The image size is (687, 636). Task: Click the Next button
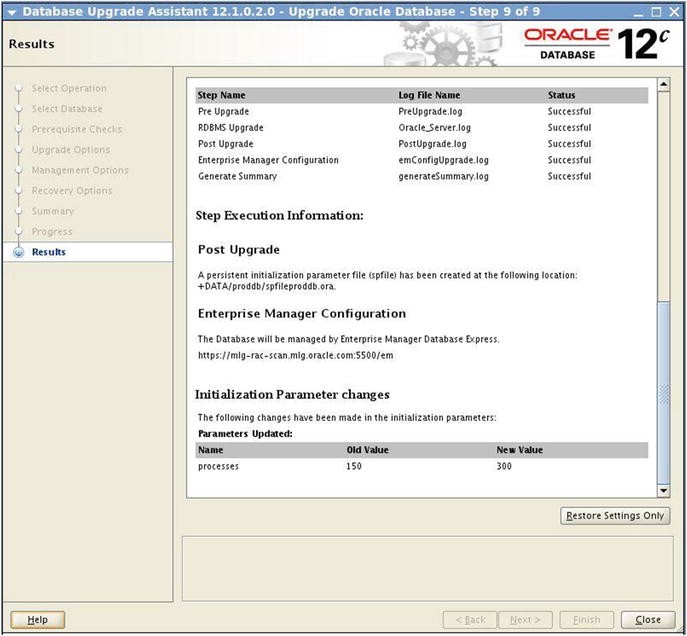coord(525,620)
